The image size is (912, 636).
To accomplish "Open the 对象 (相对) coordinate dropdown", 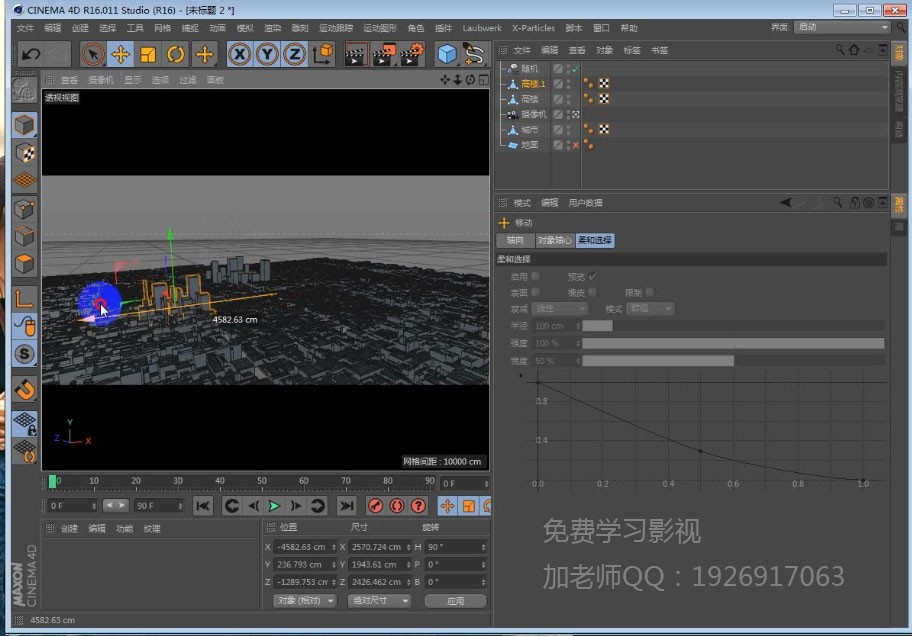I will (305, 601).
